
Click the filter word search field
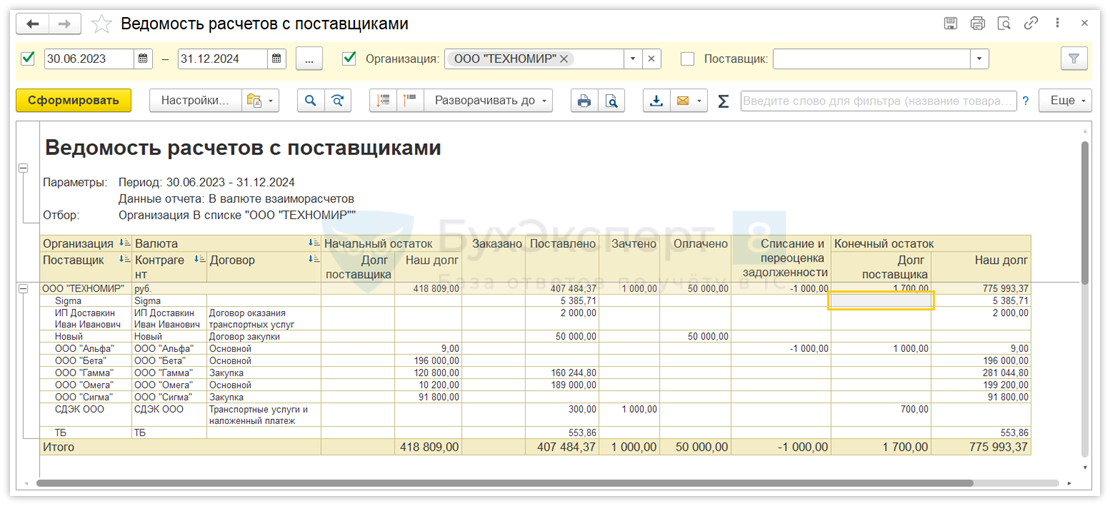[x=877, y=101]
